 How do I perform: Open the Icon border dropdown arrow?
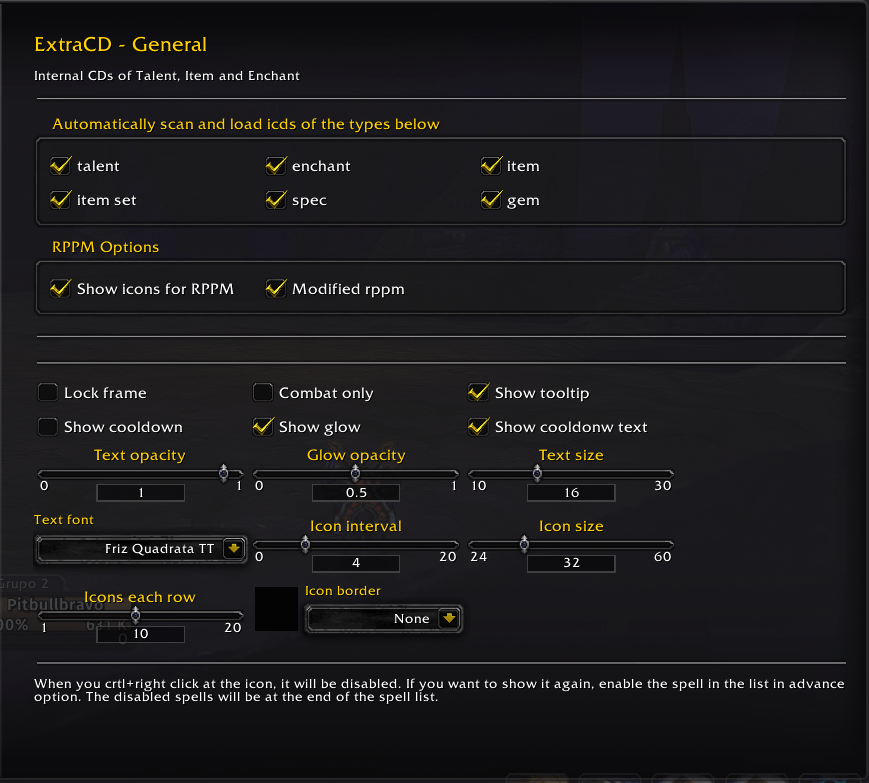tap(449, 618)
